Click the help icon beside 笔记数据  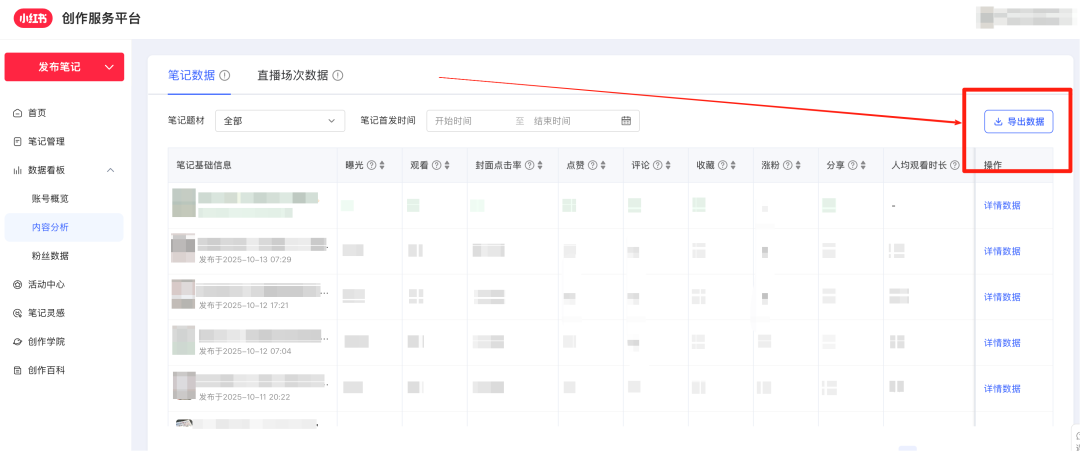(x=225, y=75)
